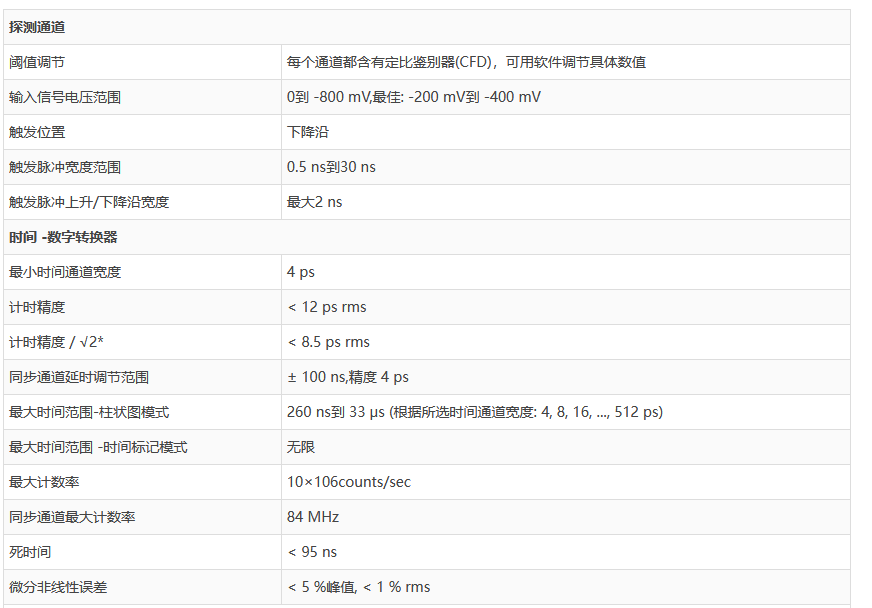Click the 84 MHz value cell
This screenshot has width=872, height=608.
[313, 517]
